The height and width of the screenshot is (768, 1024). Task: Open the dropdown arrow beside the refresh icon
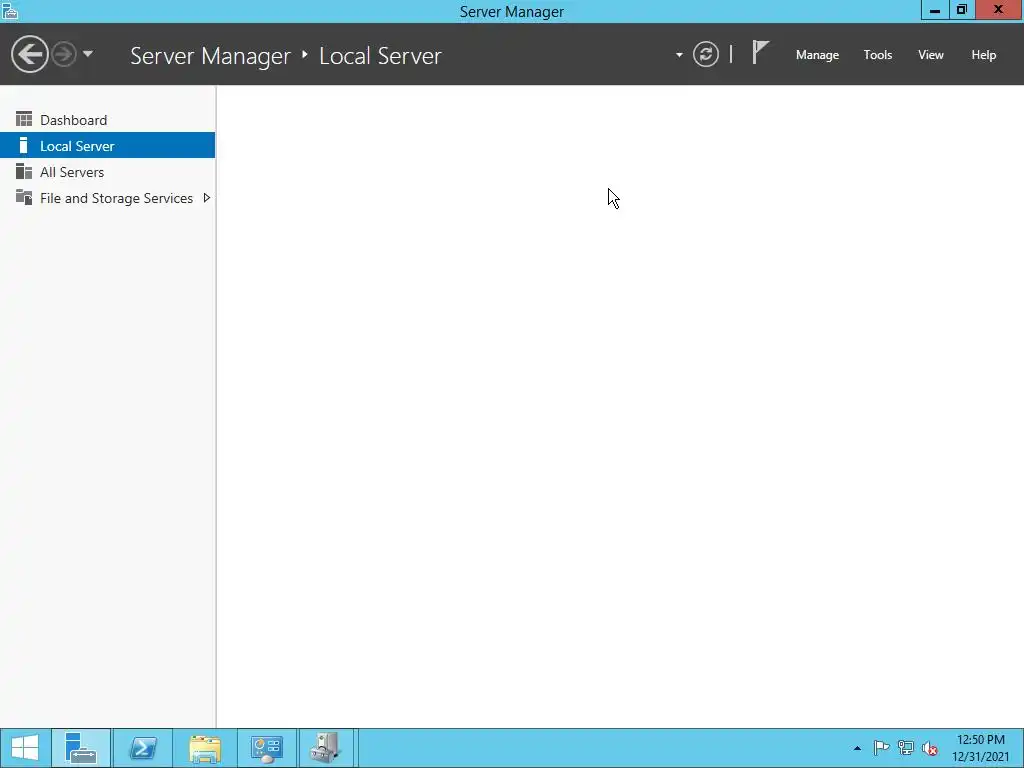(679, 55)
